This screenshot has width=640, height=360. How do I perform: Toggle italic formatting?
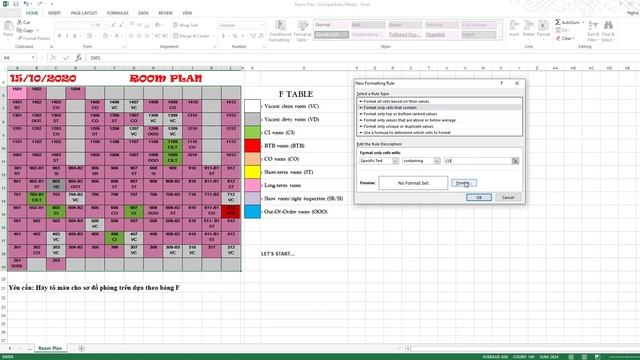coord(67,36)
